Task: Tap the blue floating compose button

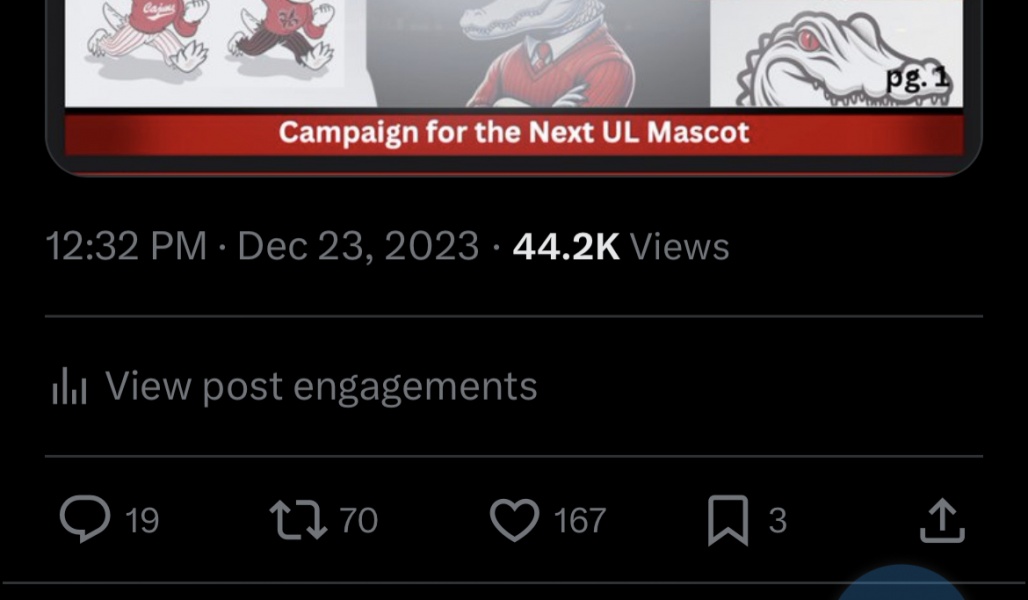Action: [902, 588]
